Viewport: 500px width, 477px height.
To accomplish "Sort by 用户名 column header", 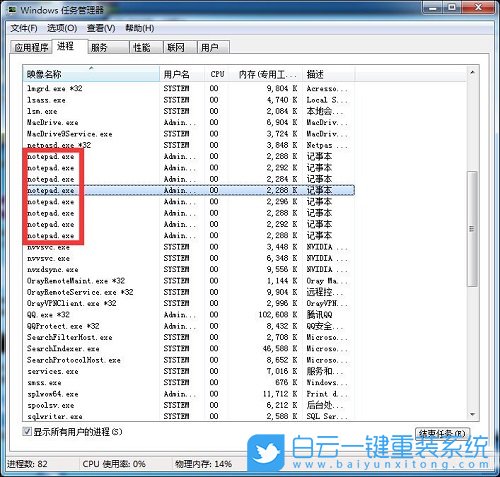I will coord(182,74).
